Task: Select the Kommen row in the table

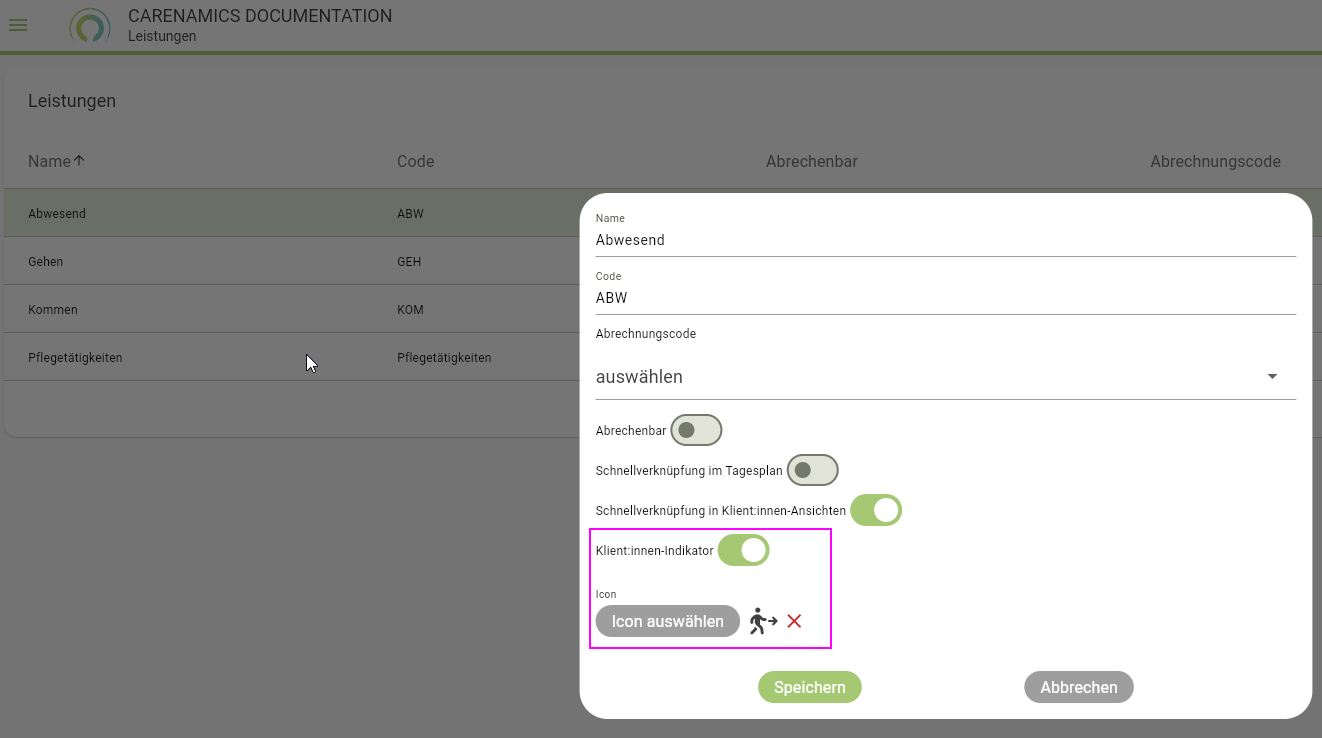Action: click(200, 309)
